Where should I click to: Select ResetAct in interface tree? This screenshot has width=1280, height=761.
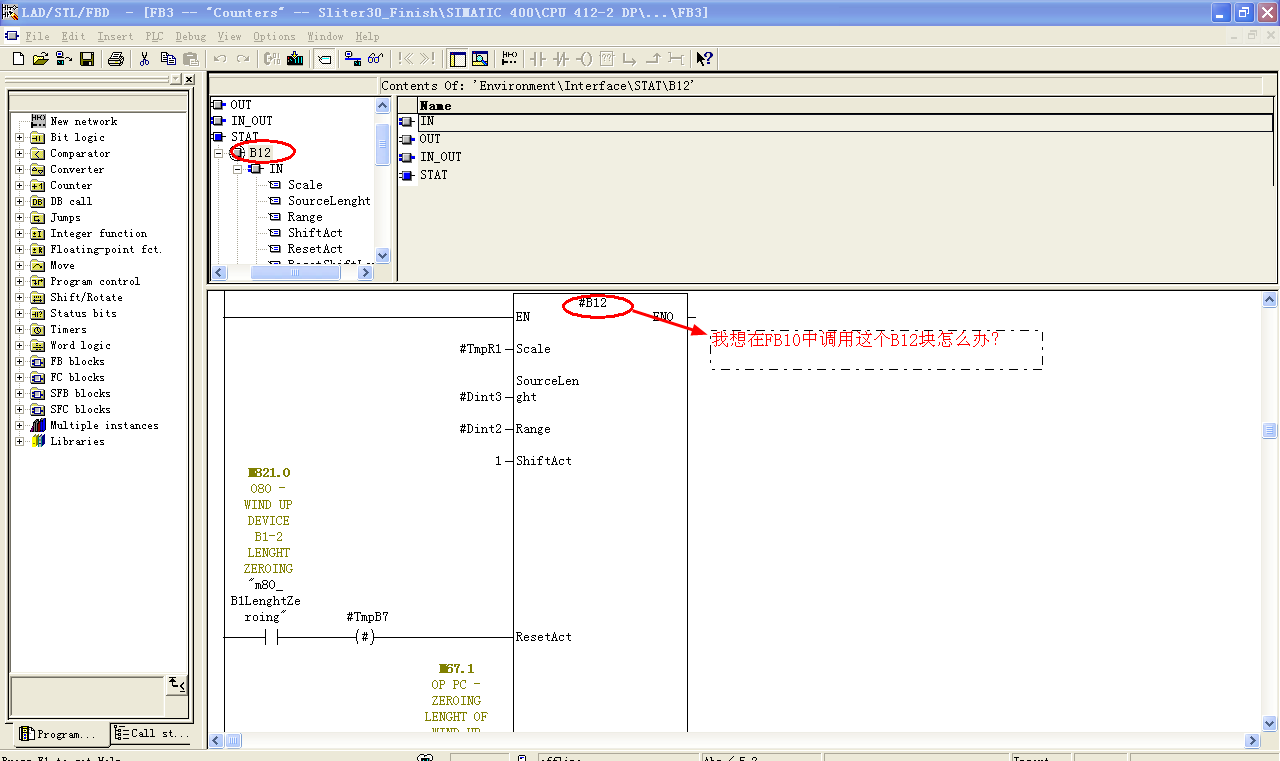coord(315,249)
